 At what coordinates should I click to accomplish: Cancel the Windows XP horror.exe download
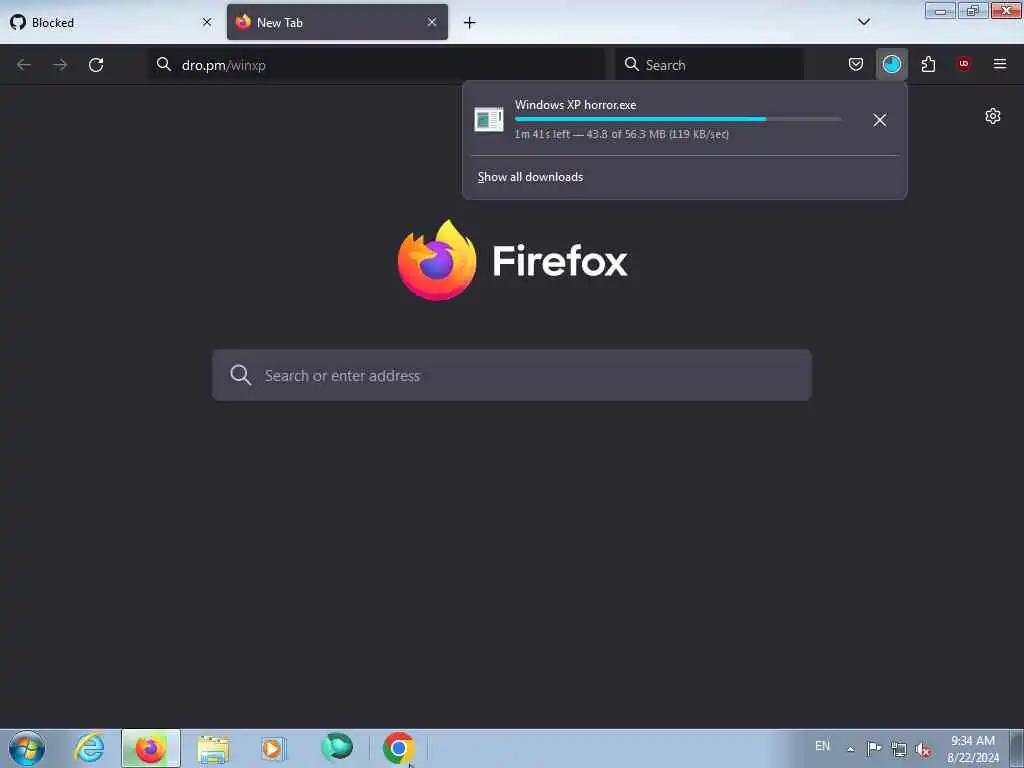pyautogui.click(x=880, y=120)
